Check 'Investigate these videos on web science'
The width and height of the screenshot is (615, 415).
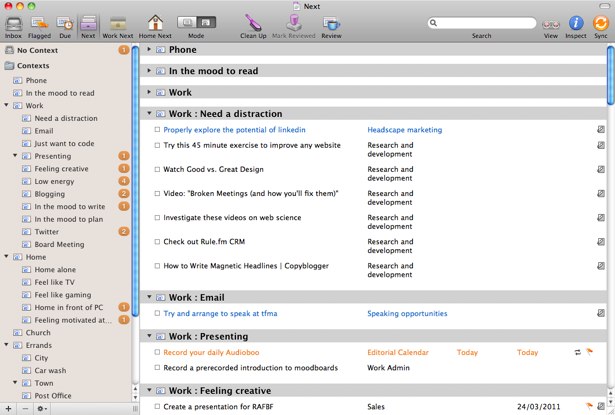[x=157, y=218]
